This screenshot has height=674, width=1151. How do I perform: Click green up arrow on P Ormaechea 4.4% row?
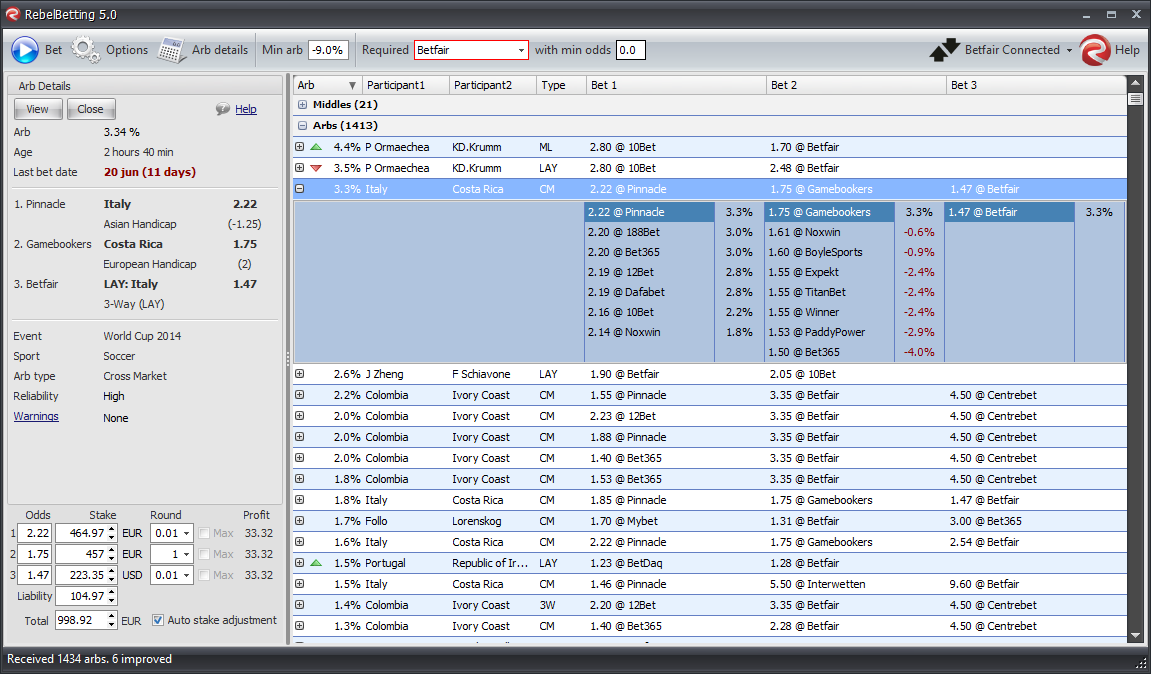coord(316,147)
